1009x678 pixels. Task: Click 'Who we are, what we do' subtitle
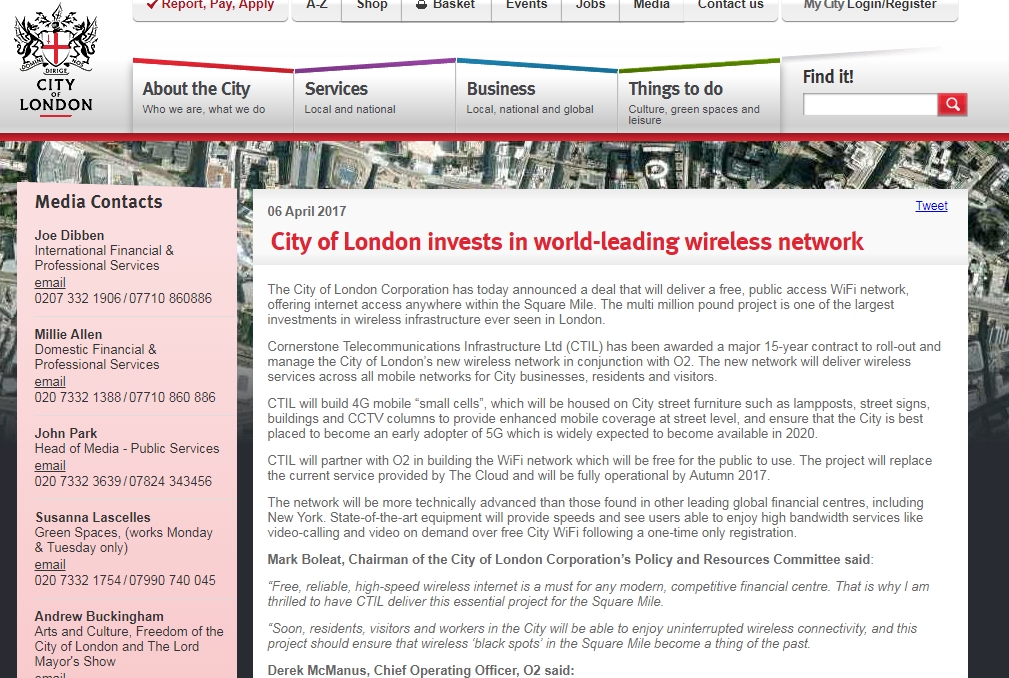tap(204, 109)
